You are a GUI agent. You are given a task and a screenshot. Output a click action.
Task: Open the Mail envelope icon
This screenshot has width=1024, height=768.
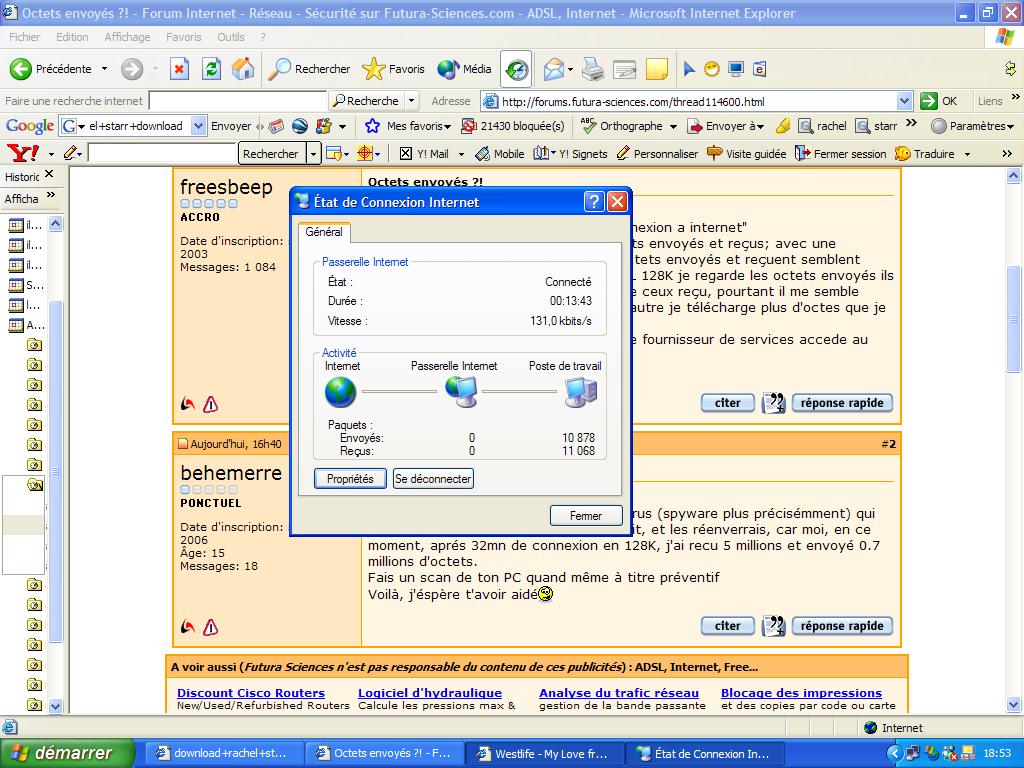pyautogui.click(x=553, y=69)
